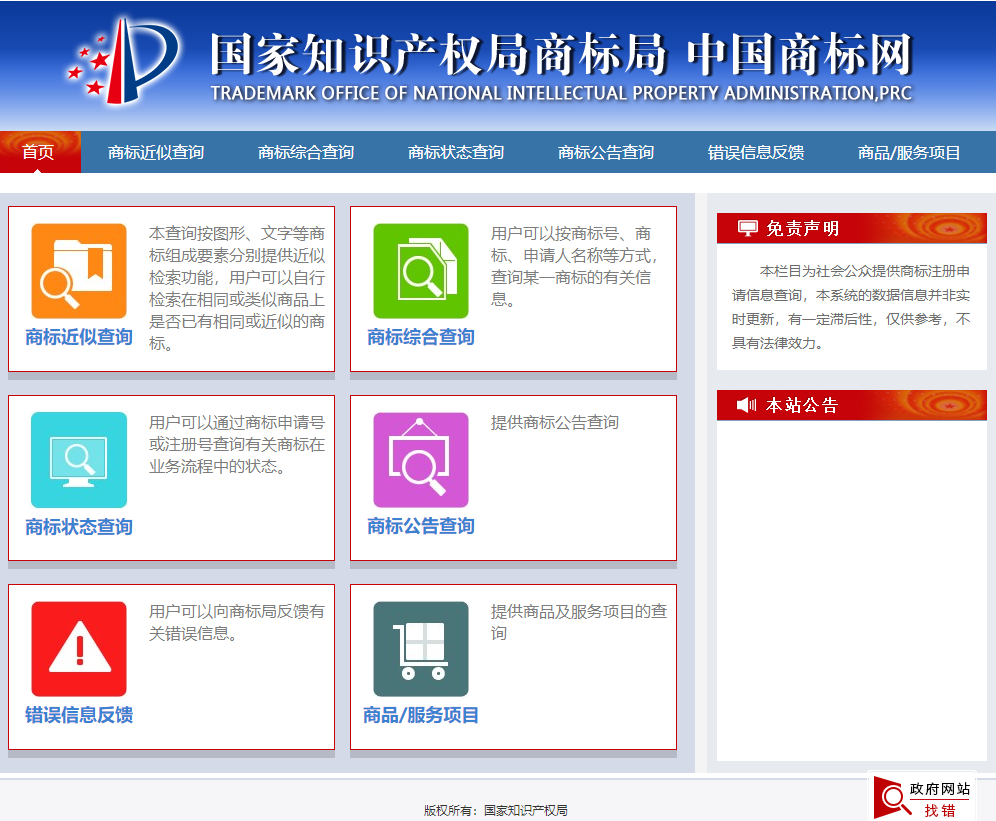Click the orange trademark similarity search icon
The height and width of the screenshot is (821, 996).
click(79, 271)
